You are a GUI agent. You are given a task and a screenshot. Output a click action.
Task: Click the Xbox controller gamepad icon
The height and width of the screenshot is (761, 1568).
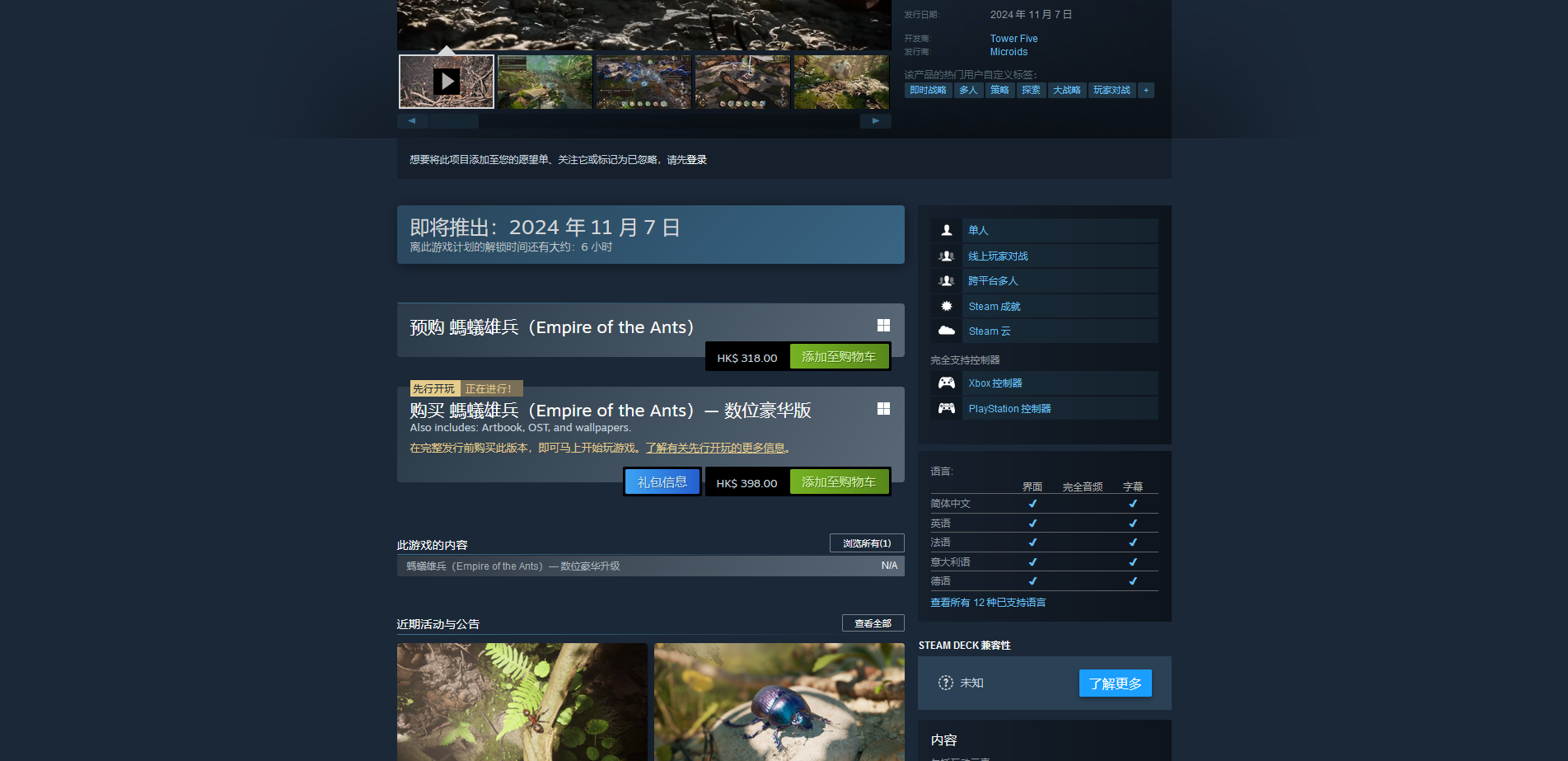(947, 383)
